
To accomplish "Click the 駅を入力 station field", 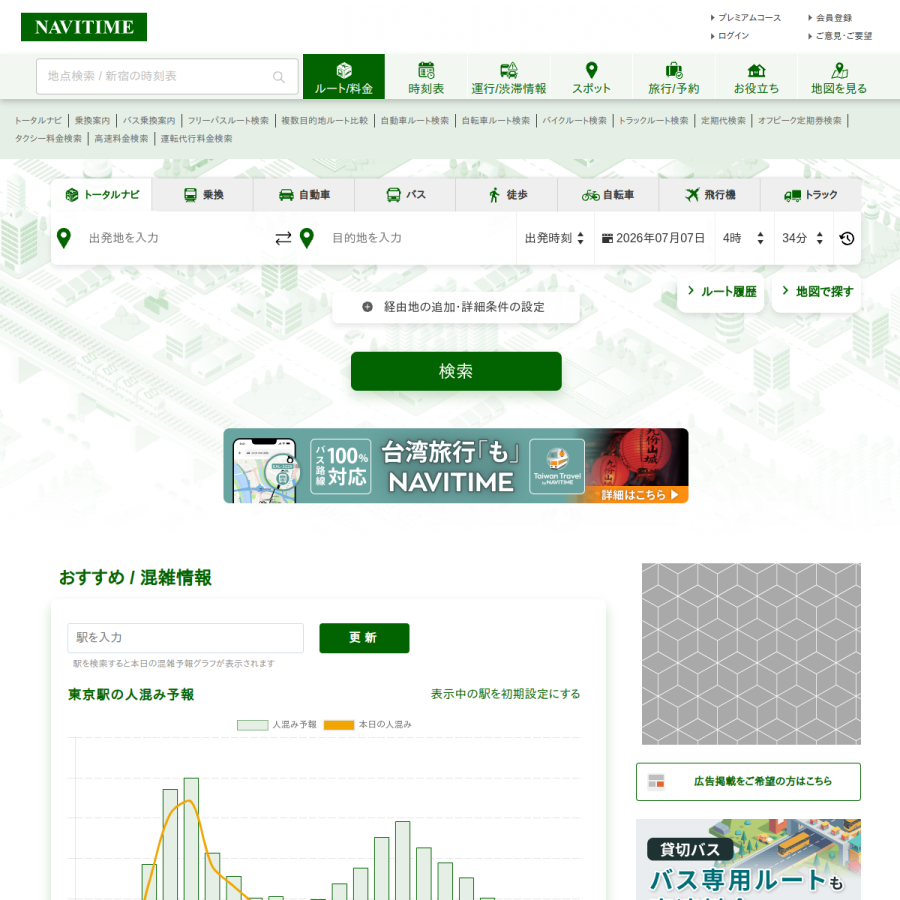I will (x=185, y=638).
